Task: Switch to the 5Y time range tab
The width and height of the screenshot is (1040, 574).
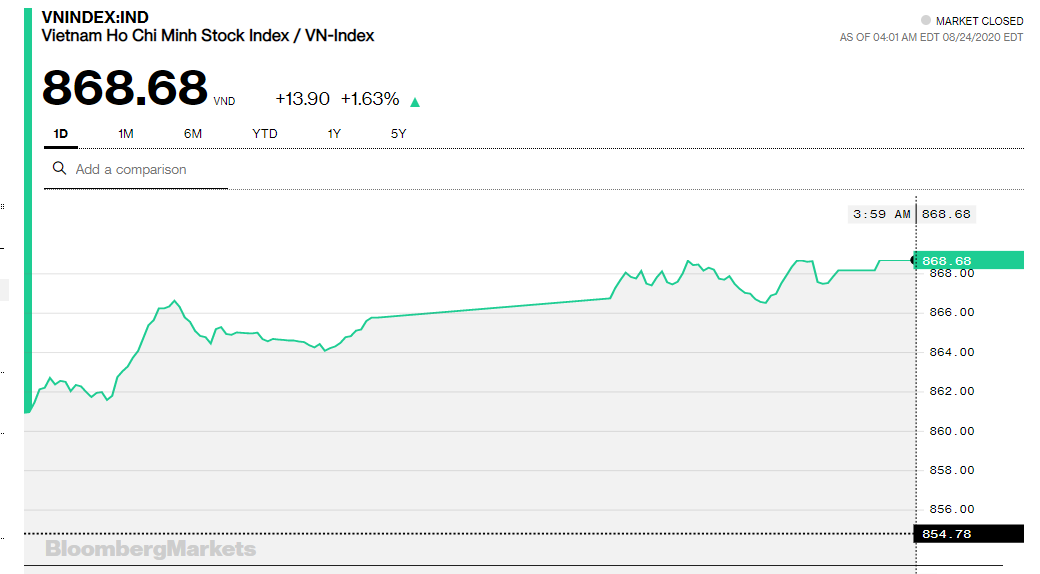Action: 398,134
